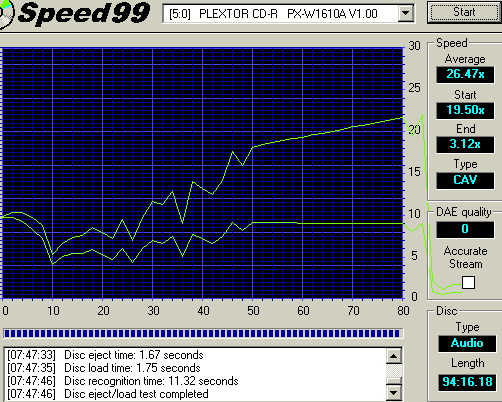Click the Start button
This screenshot has width=502, height=402.
click(464, 12)
